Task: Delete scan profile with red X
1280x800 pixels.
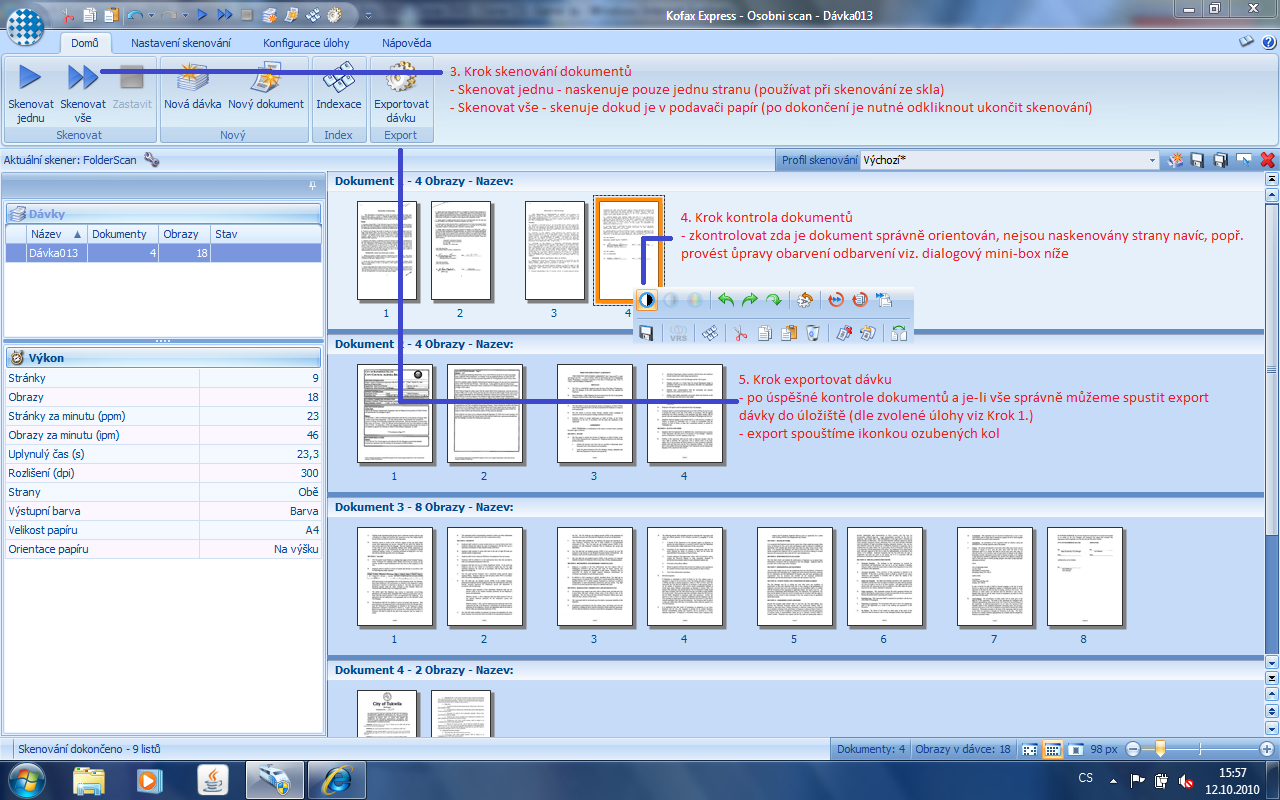Action: tap(1267, 160)
